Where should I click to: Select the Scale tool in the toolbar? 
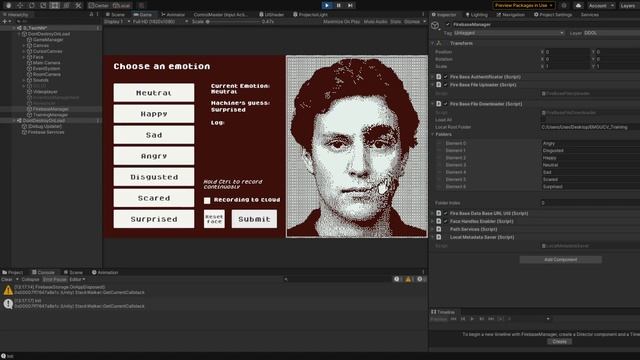tap(43, 6)
